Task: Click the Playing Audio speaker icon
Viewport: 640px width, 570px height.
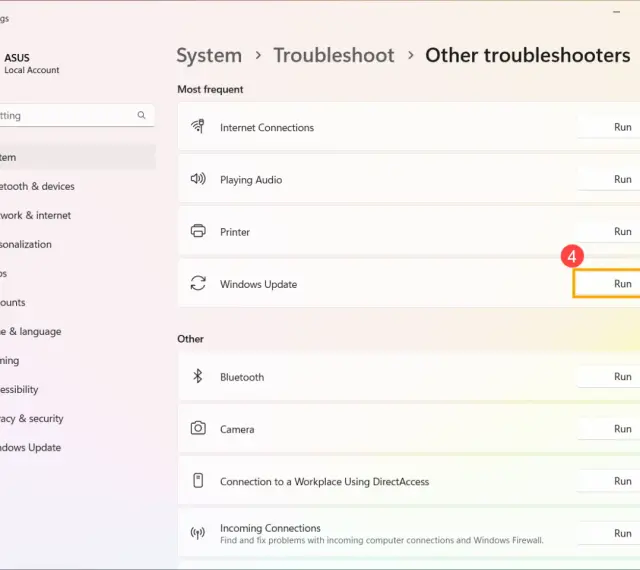Action: (x=198, y=179)
